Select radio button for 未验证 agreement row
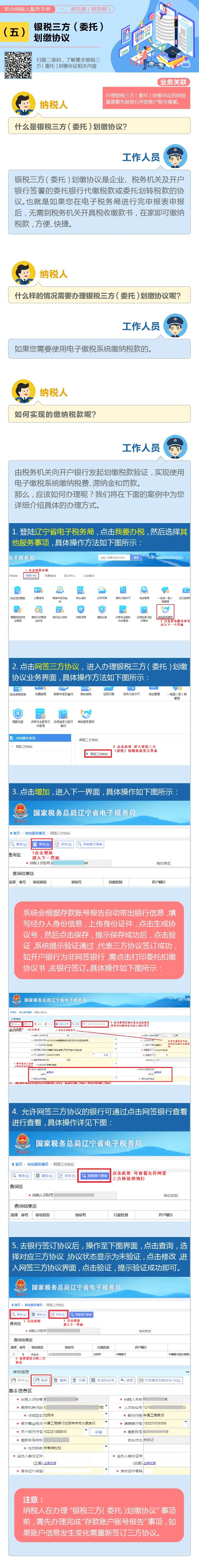 [13, 1354]
